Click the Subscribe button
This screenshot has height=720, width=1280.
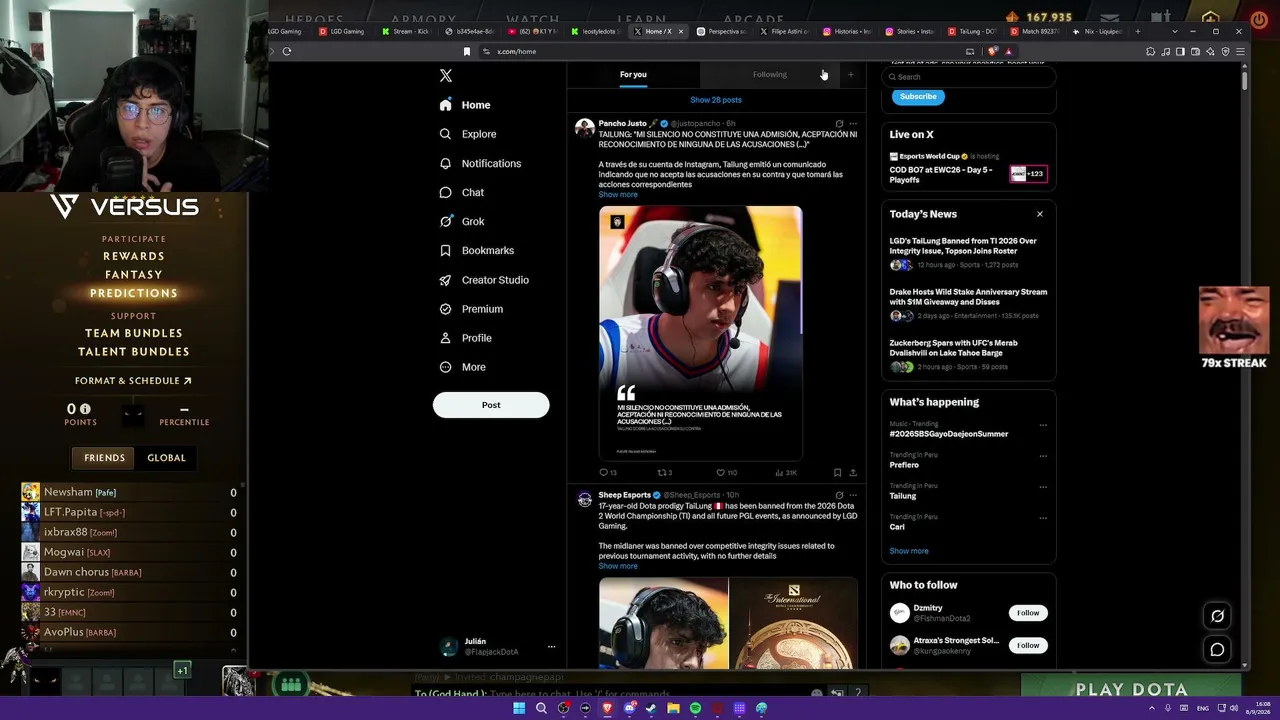coord(918,97)
